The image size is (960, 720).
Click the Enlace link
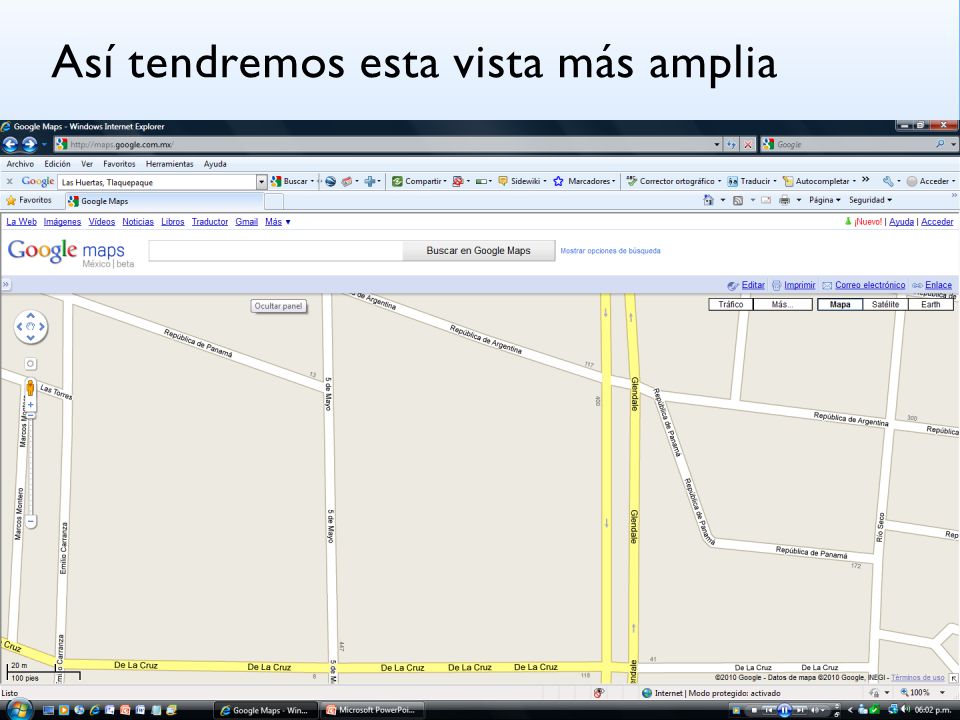[938, 285]
